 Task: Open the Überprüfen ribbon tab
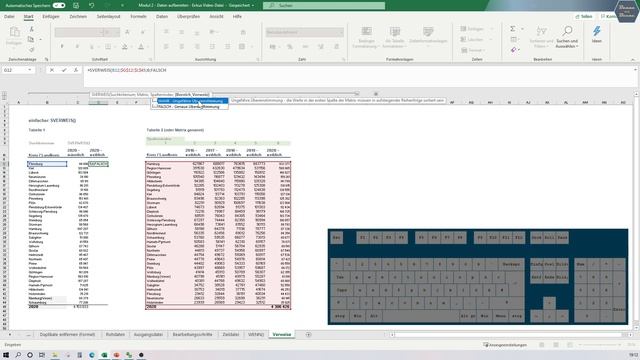[x=188, y=16]
